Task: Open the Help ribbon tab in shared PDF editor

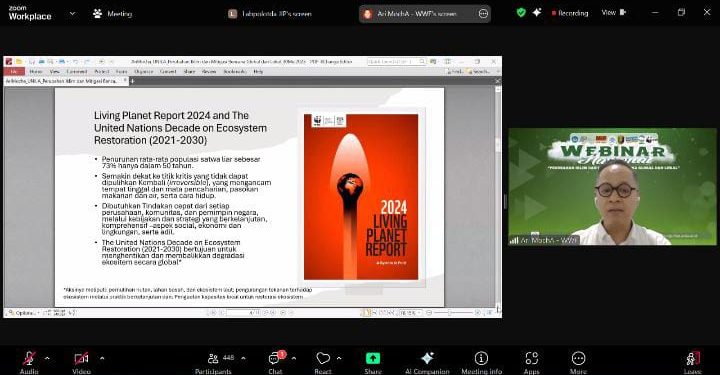Action: [x=258, y=72]
